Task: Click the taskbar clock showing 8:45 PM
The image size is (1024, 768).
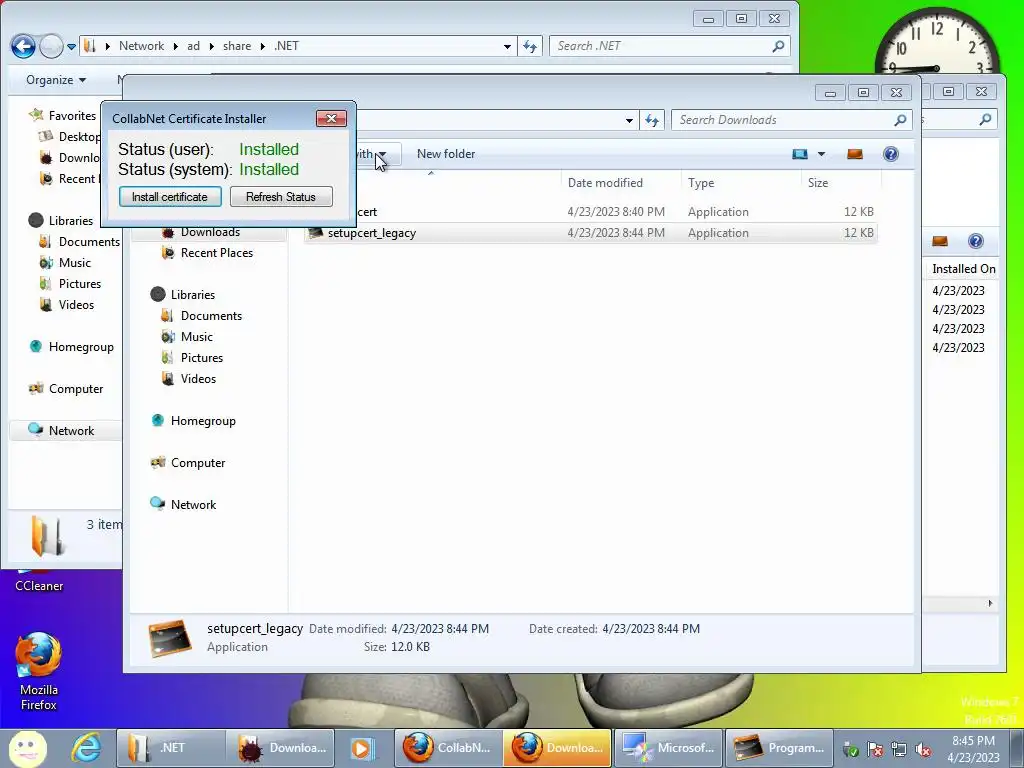Action: point(973,749)
